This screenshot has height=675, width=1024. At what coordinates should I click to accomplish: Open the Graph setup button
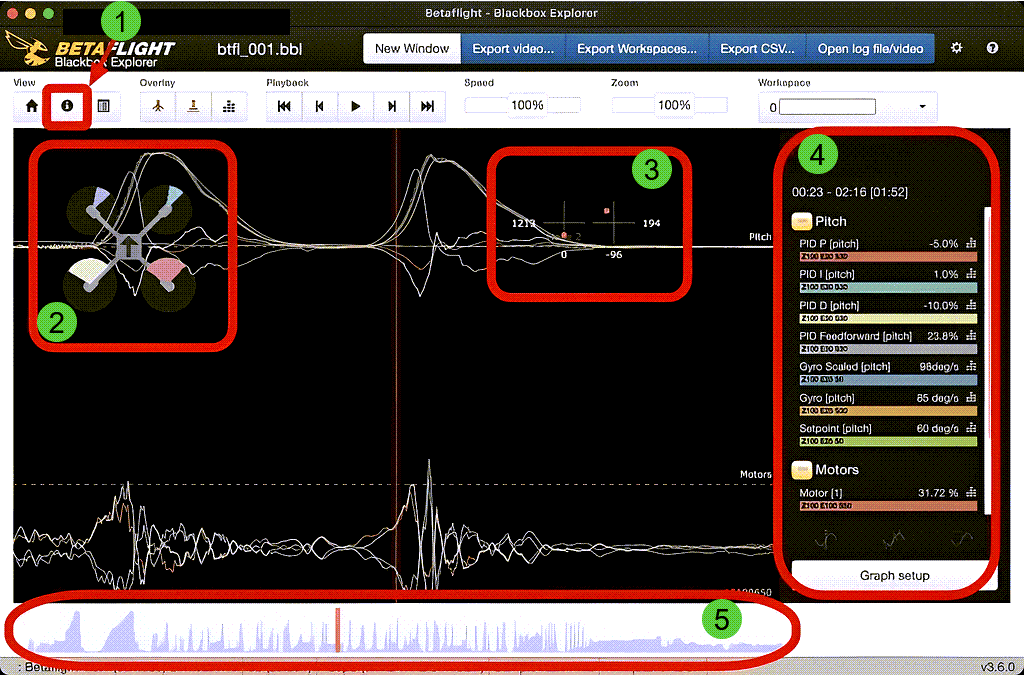[x=894, y=576]
